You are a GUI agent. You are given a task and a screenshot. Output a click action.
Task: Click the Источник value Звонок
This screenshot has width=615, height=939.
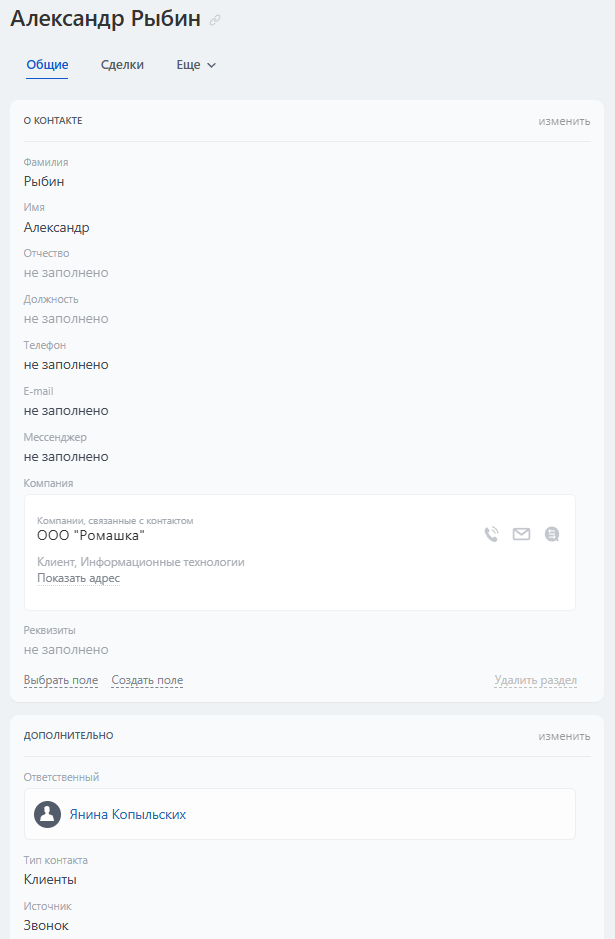[x=46, y=926]
